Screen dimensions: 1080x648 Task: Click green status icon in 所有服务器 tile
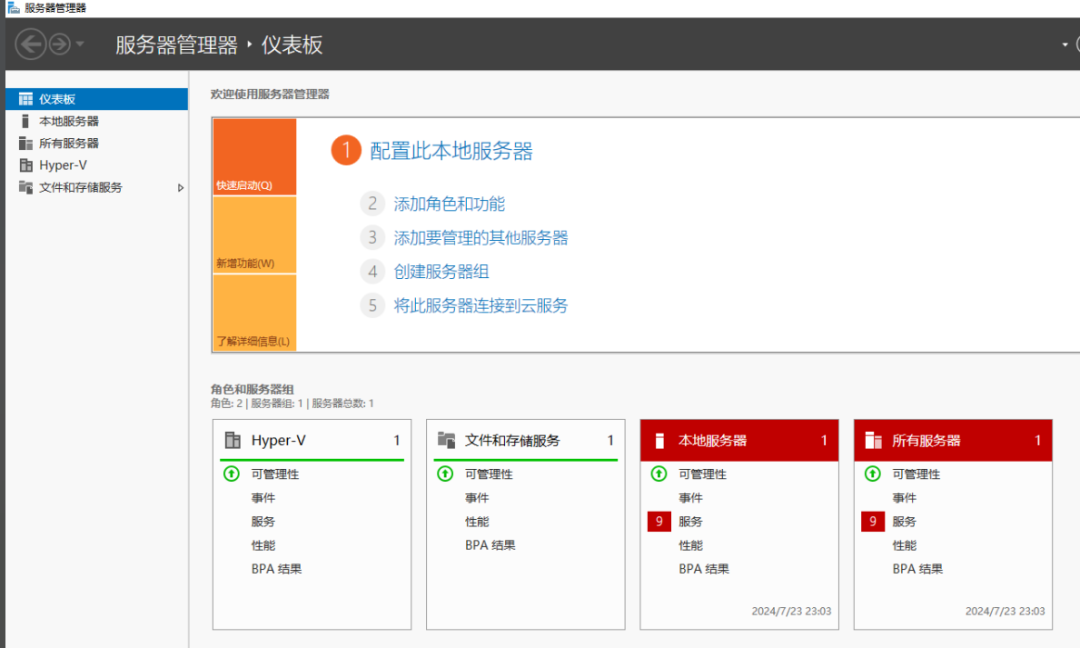pos(873,474)
